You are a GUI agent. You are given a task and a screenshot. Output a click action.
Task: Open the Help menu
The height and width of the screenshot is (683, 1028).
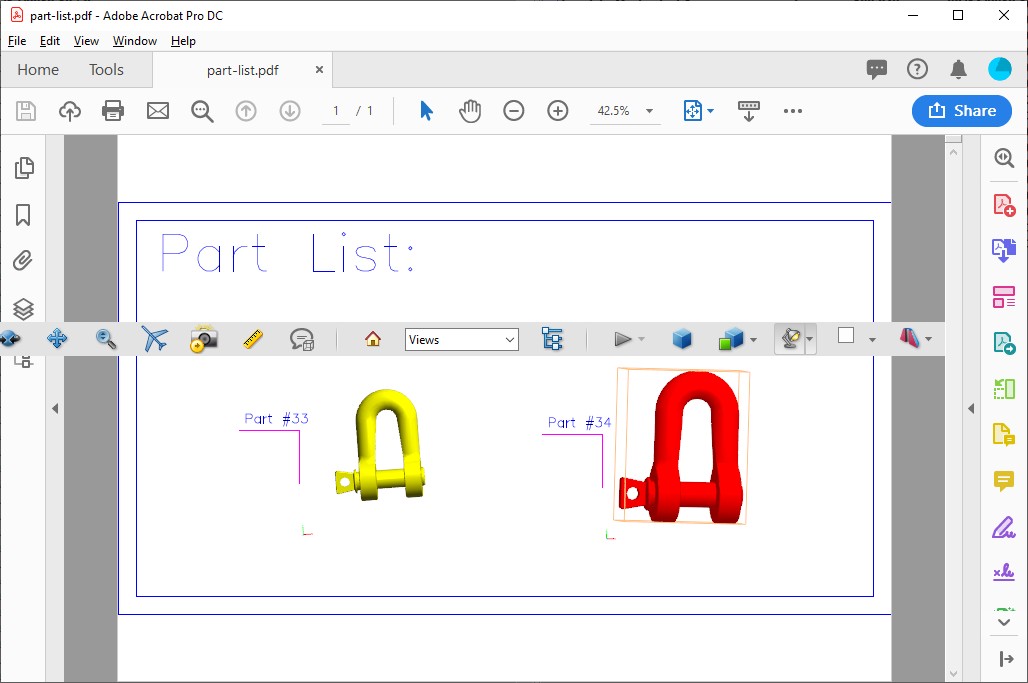tap(183, 41)
